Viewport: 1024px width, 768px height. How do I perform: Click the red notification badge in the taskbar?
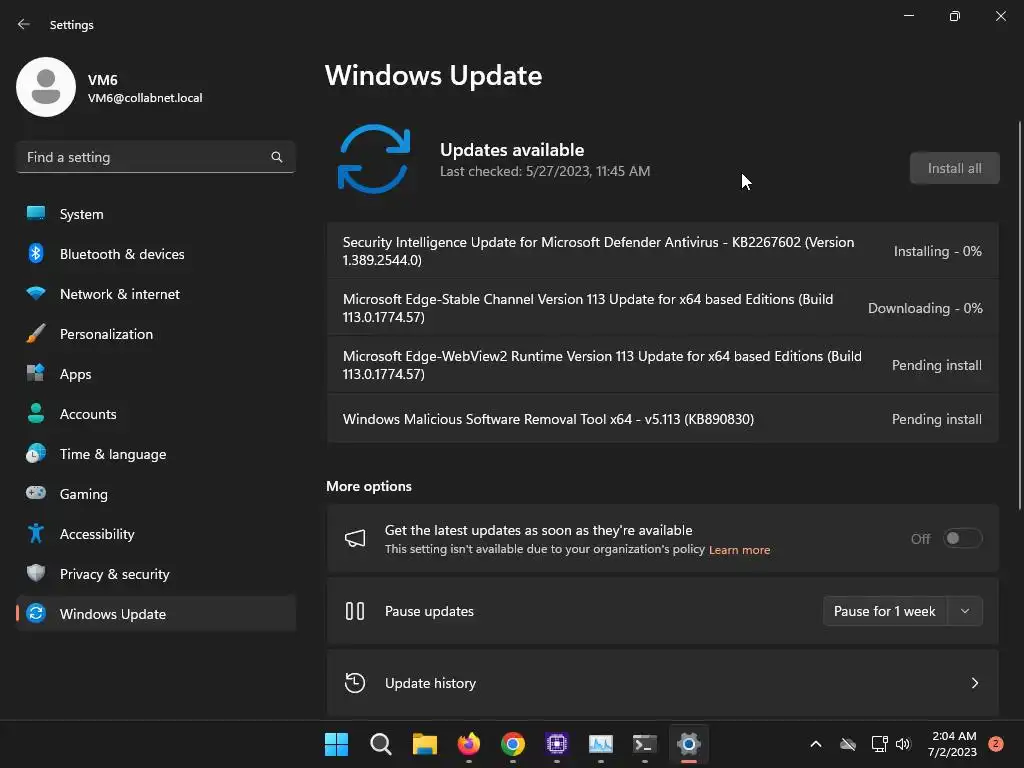[996, 744]
